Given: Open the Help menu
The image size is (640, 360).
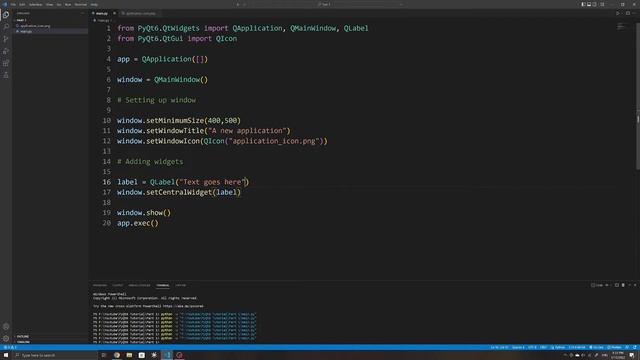Looking at the screenshot, I should tap(94, 4).
